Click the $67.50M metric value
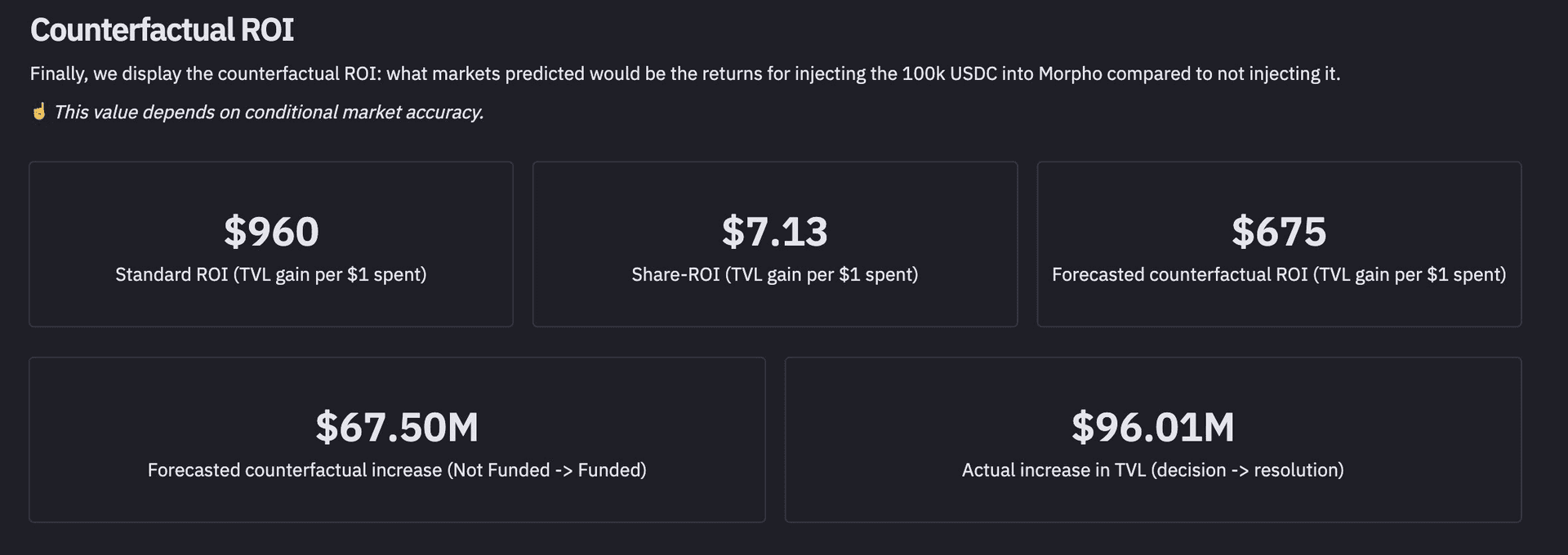This screenshot has width=1568, height=555. click(397, 428)
